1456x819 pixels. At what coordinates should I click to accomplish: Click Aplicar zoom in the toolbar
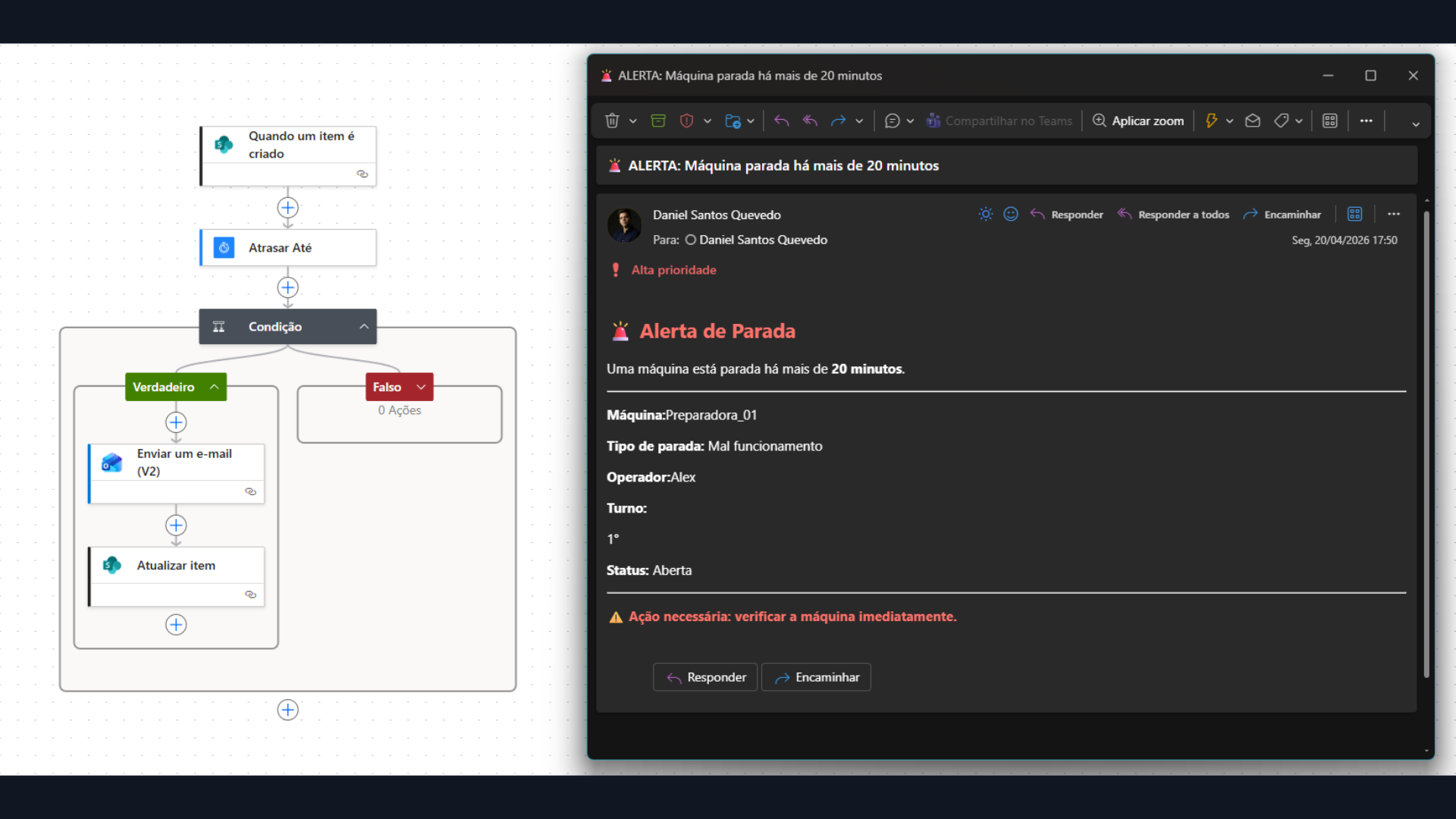coord(1137,121)
